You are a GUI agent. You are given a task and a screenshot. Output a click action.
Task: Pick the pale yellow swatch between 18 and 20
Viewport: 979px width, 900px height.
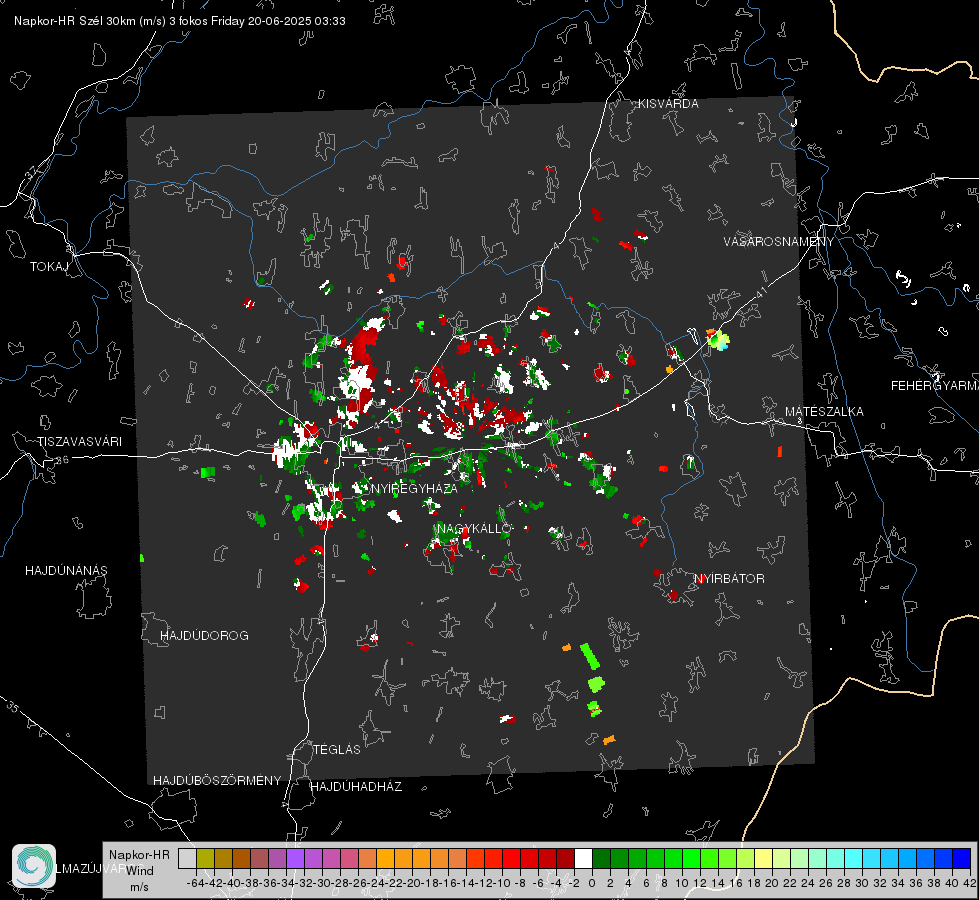(x=764, y=858)
